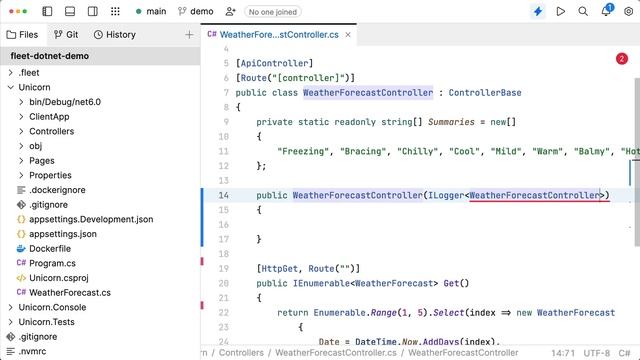Click the WeatherForecastController class breadcrumb
The height and width of the screenshot is (360, 640).
coord(463,353)
